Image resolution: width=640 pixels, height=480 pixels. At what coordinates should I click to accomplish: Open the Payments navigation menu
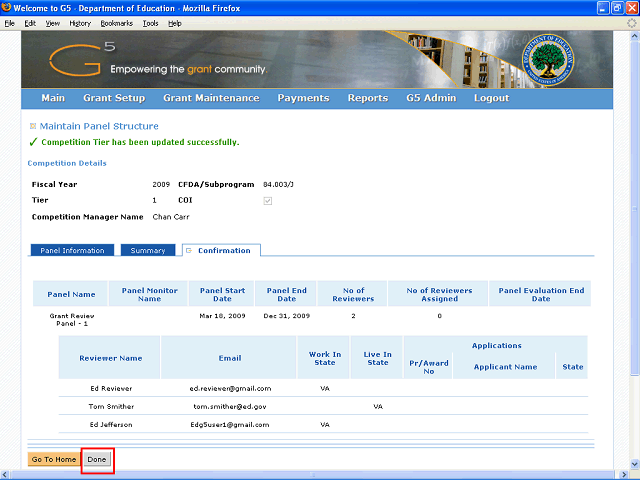[303, 98]
